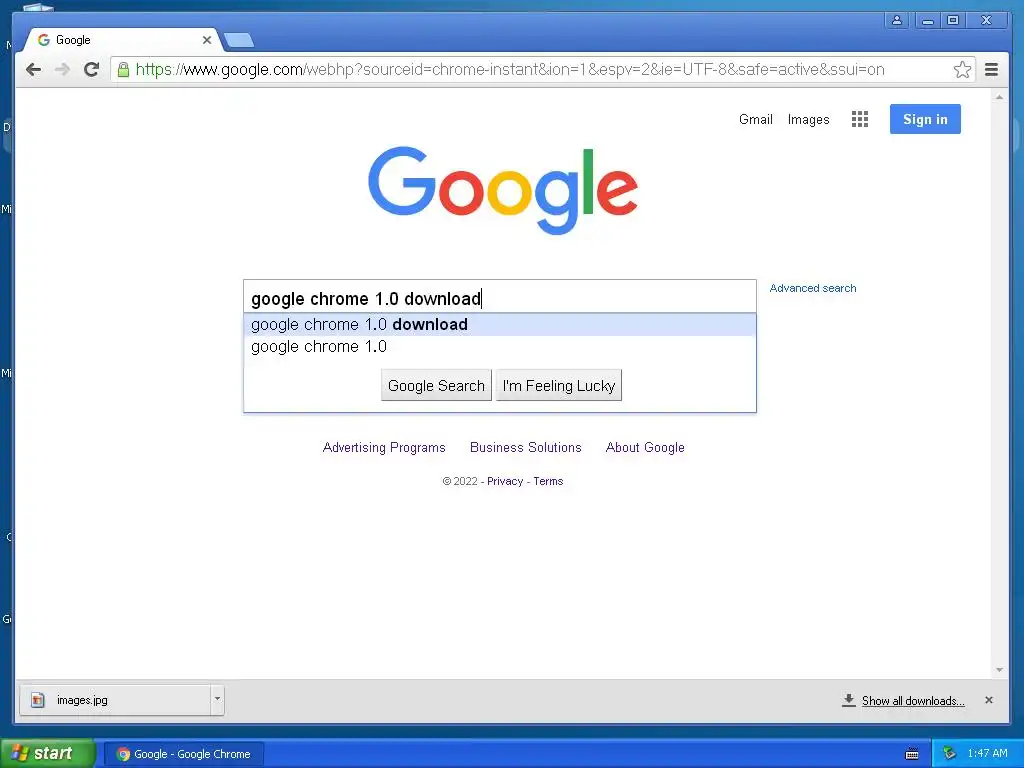Open Images link
This screenshot has height=768, width=1024.
(808, 120)
